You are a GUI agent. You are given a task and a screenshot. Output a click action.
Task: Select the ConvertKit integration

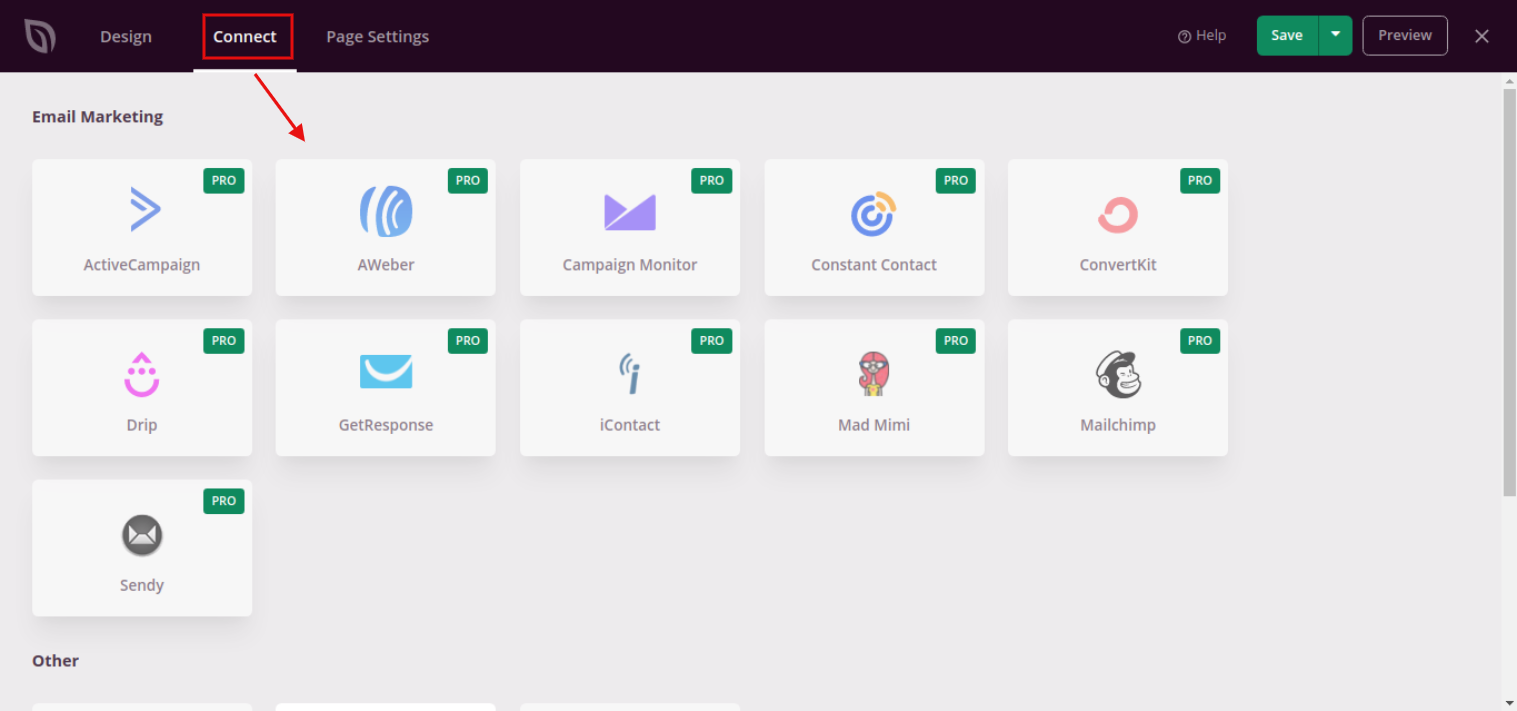(x=1117, y=227)
